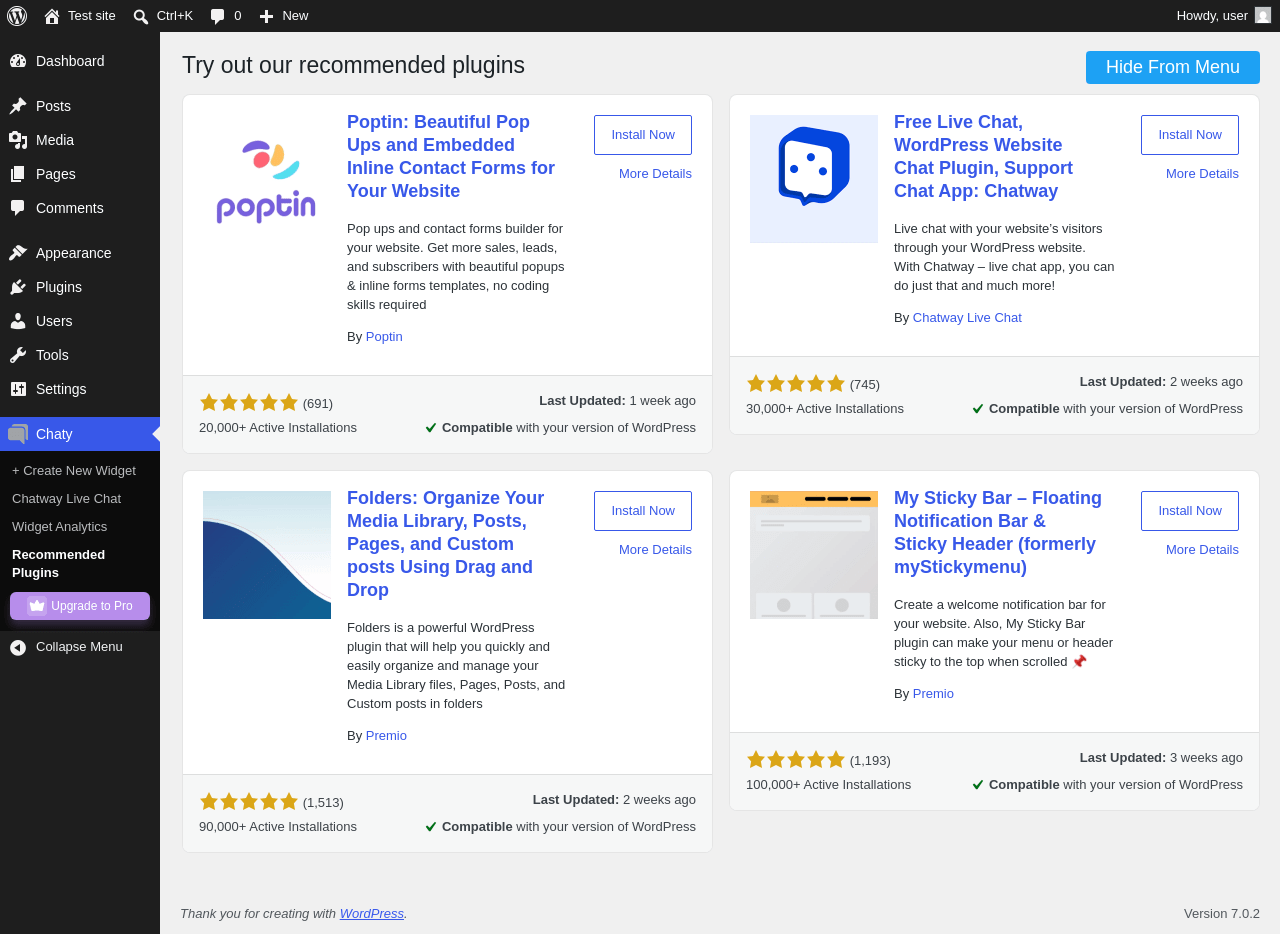Open the Poptin plugin title link

[x=451, y=157]
